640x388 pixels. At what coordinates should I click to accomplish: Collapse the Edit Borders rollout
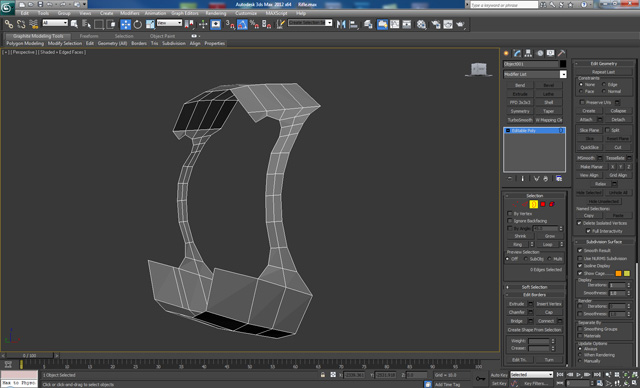535,295
